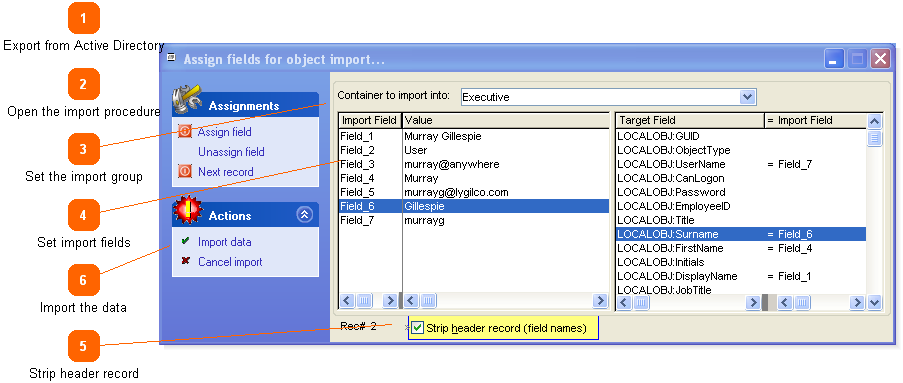Select LOCALOBJ:FirstName target field
The width and height of the screenshot is (903, 383).
pyautogui.click(x=741, y=248)
